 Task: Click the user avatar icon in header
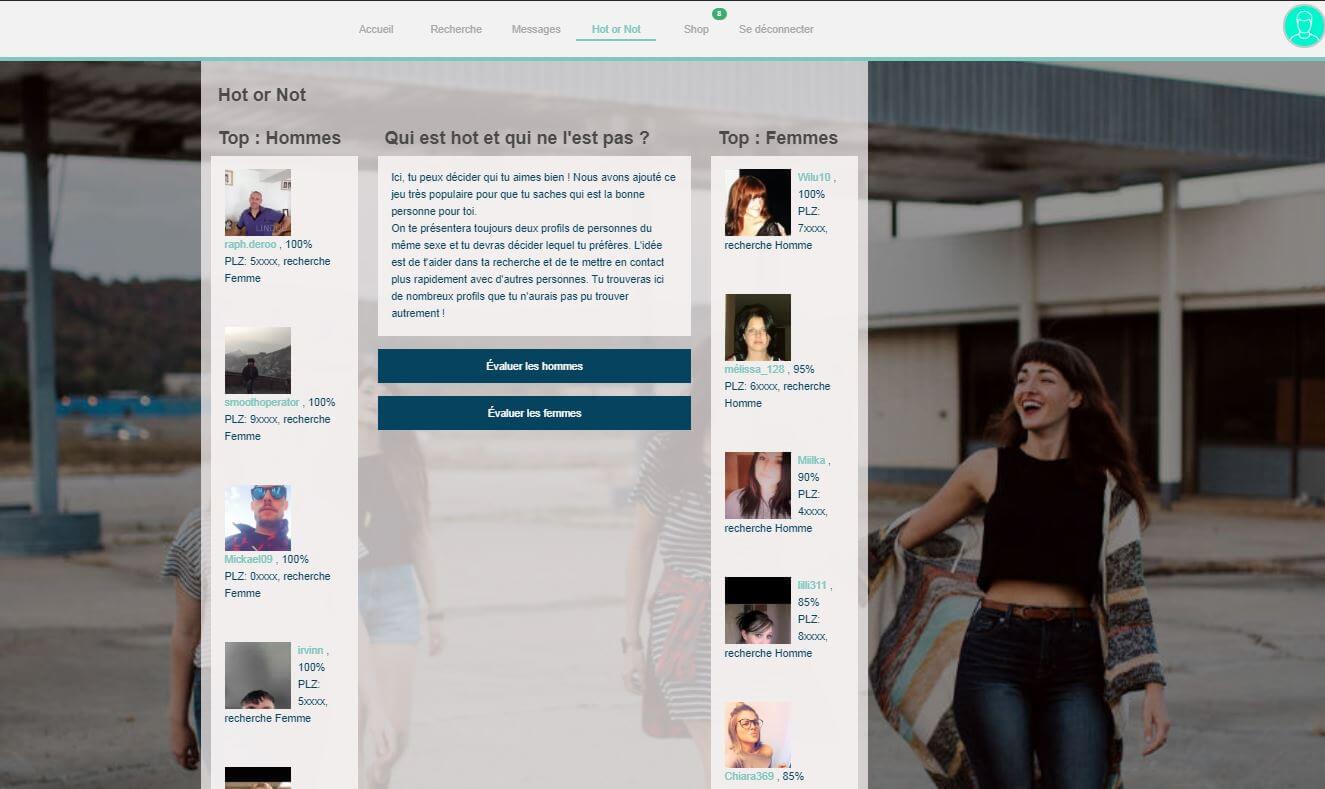(x=1303, y=26)
